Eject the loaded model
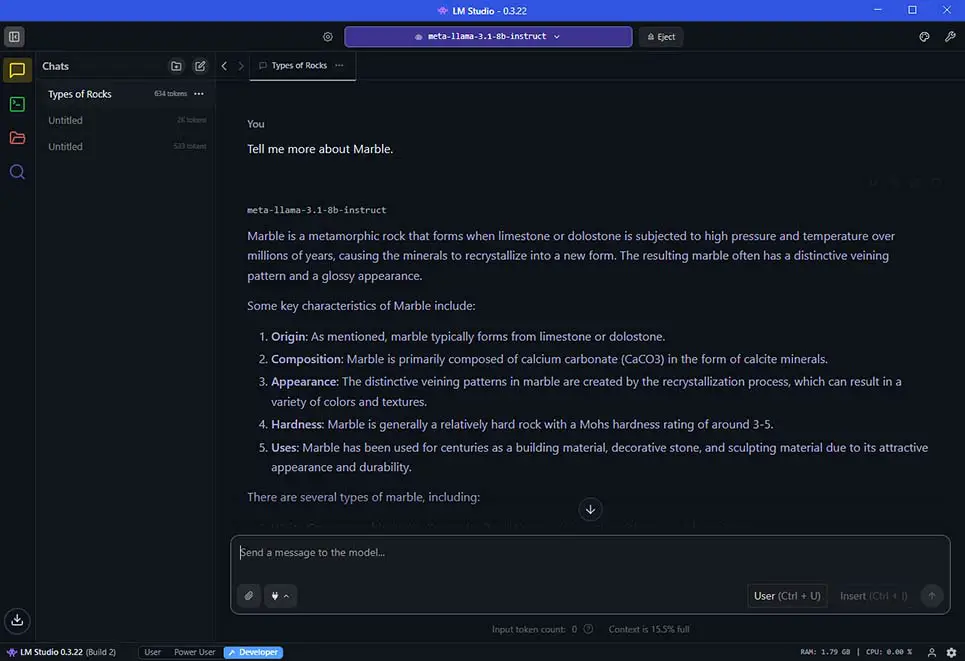The width and height of the screenshot is (965, 661). click(x=661, y=37)
